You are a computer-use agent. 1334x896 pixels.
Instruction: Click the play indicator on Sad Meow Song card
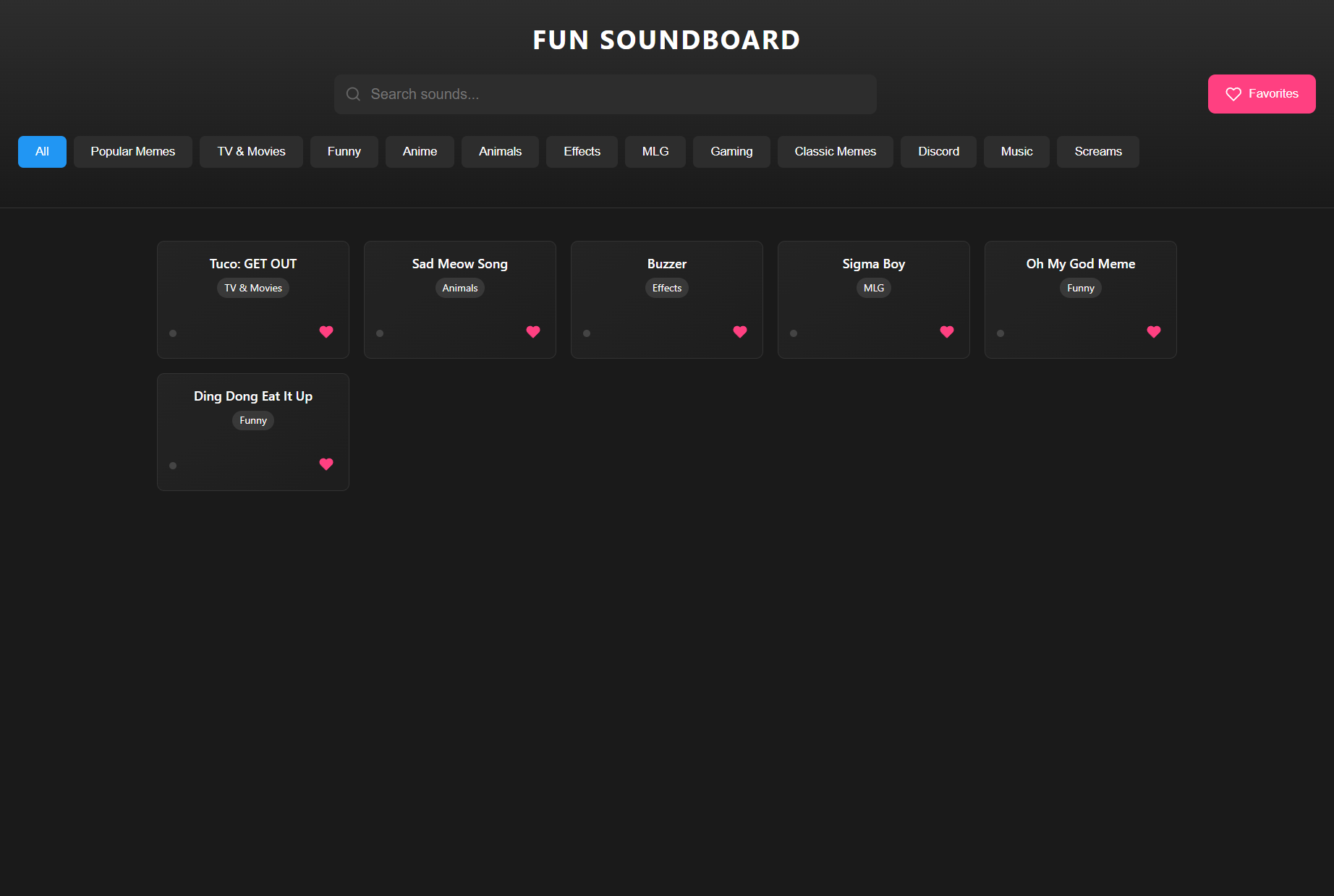(380, 333)
